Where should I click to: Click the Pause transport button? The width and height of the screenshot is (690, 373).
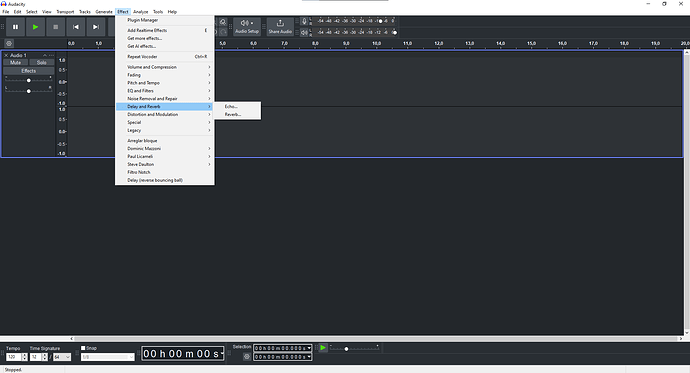pos(15,27)
